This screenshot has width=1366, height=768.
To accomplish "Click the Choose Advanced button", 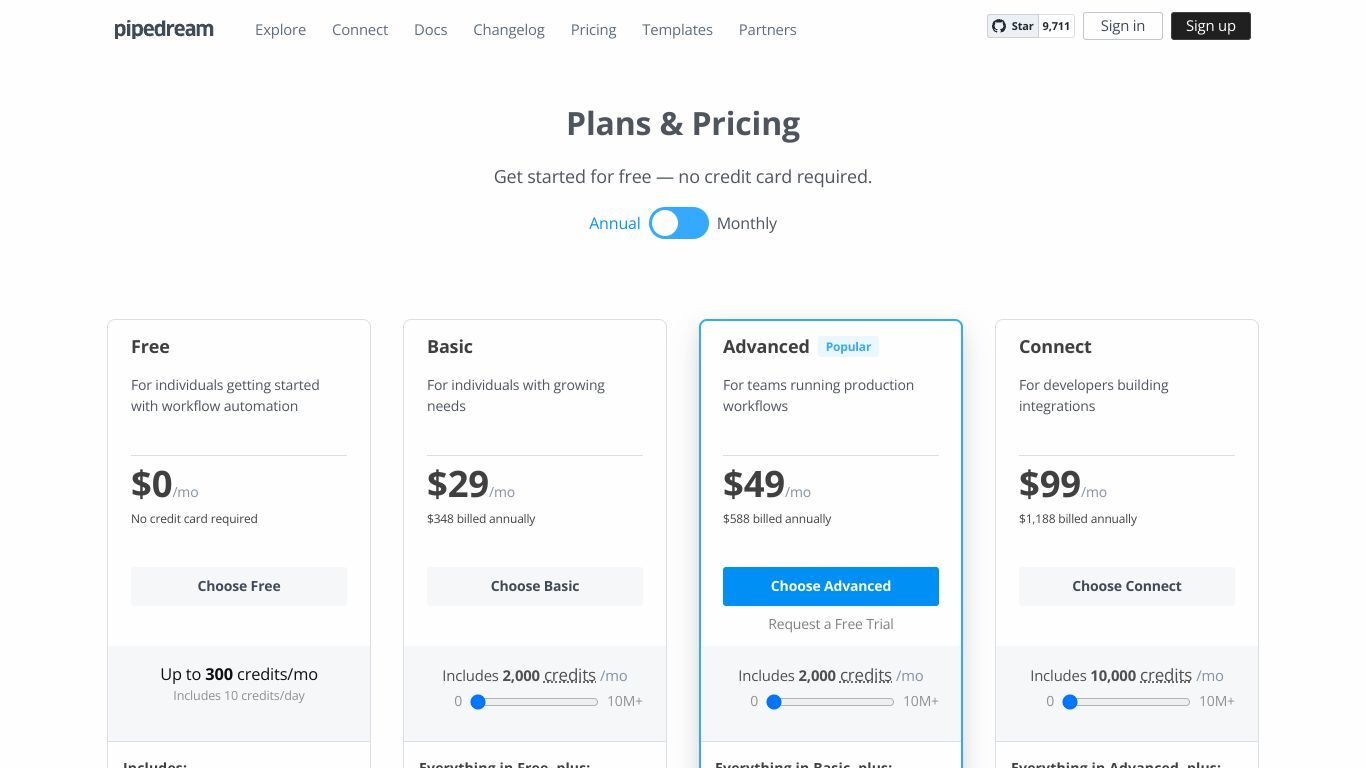I will (x=831, y=586).
